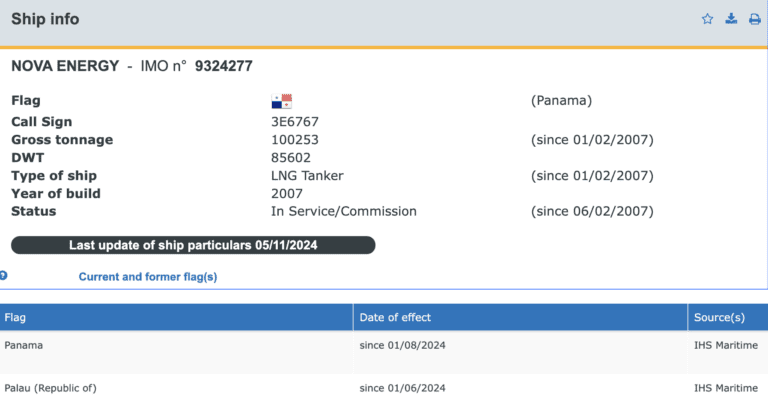
Task: Click the LNG Tanker ship type value
Action: point(307,175)
